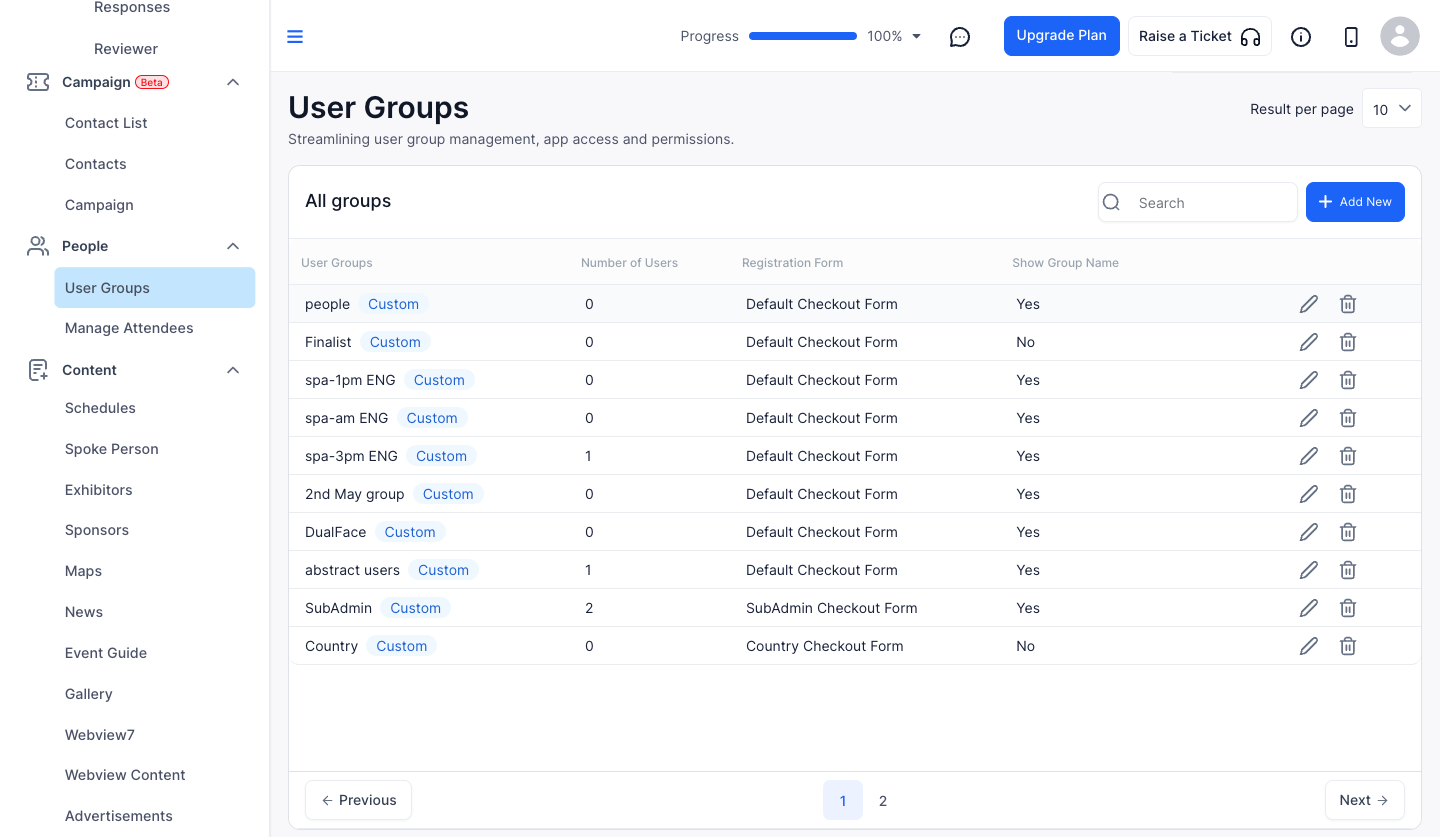Open News in sidebar
The image size is (1440, 837).
point(84,612)
